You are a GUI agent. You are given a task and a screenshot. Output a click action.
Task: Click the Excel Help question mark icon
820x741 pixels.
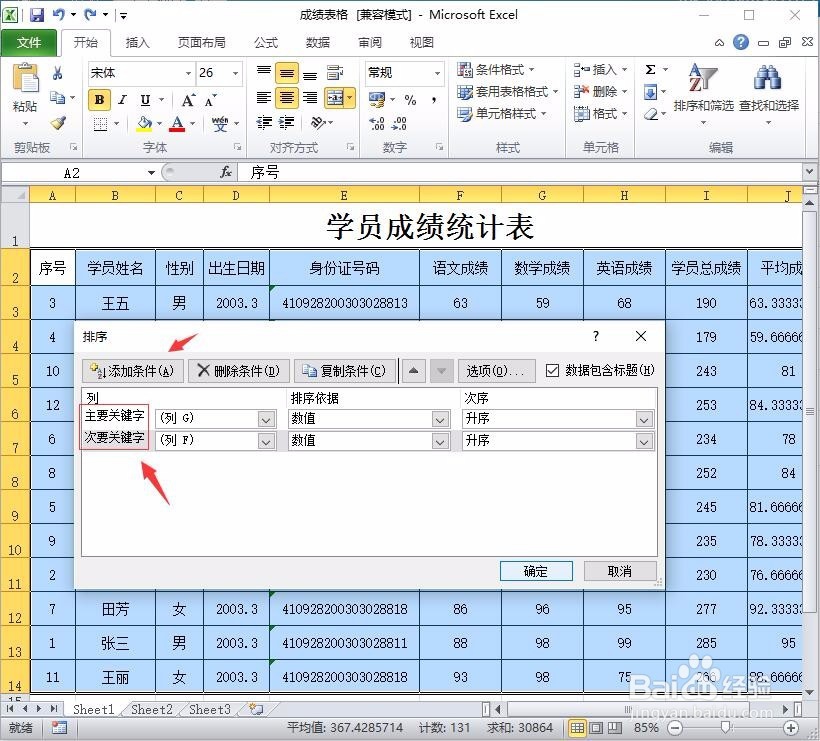click(741, 42)
